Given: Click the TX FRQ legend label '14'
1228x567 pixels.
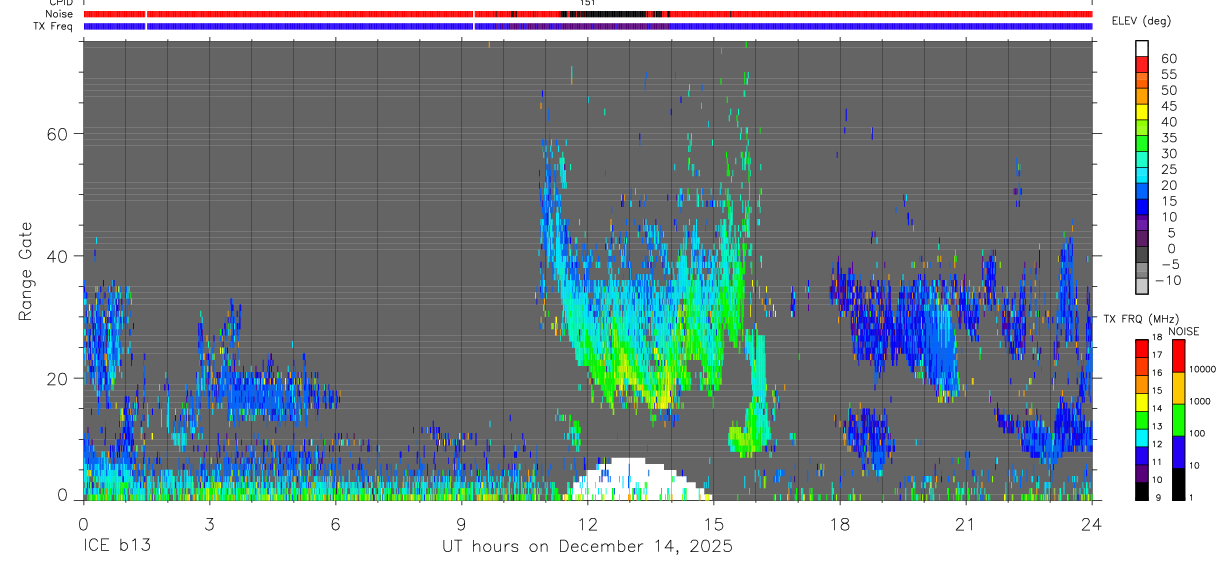Looking at the screenshot, I should (x=1157, y=408).
